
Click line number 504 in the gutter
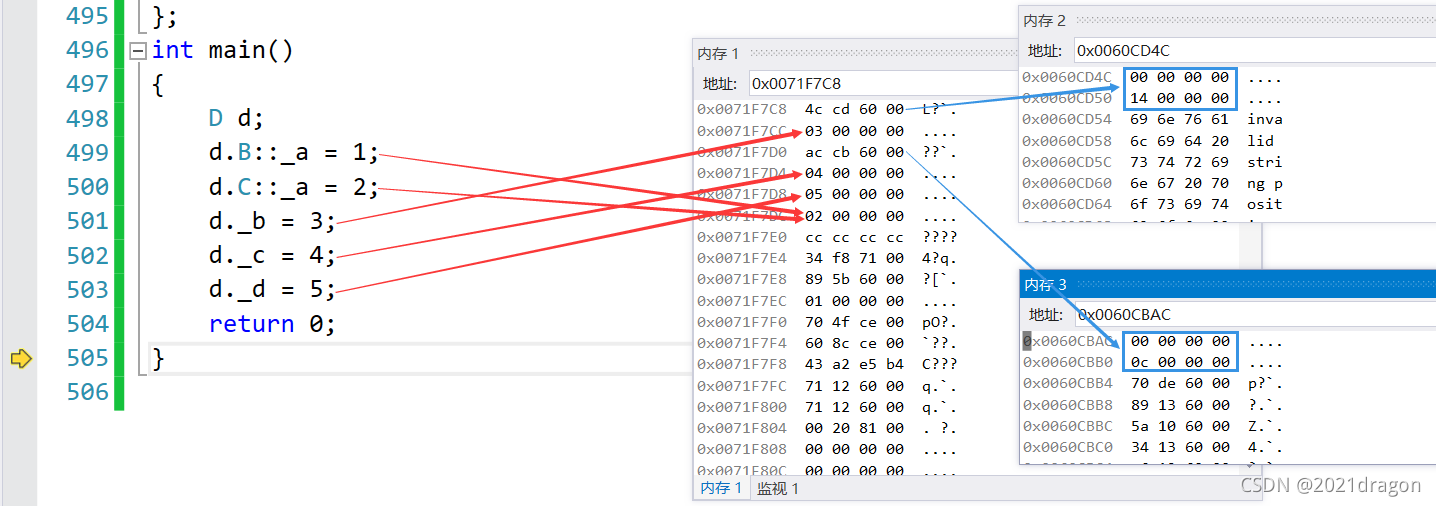pyautogui.click(x=87, y=324)
